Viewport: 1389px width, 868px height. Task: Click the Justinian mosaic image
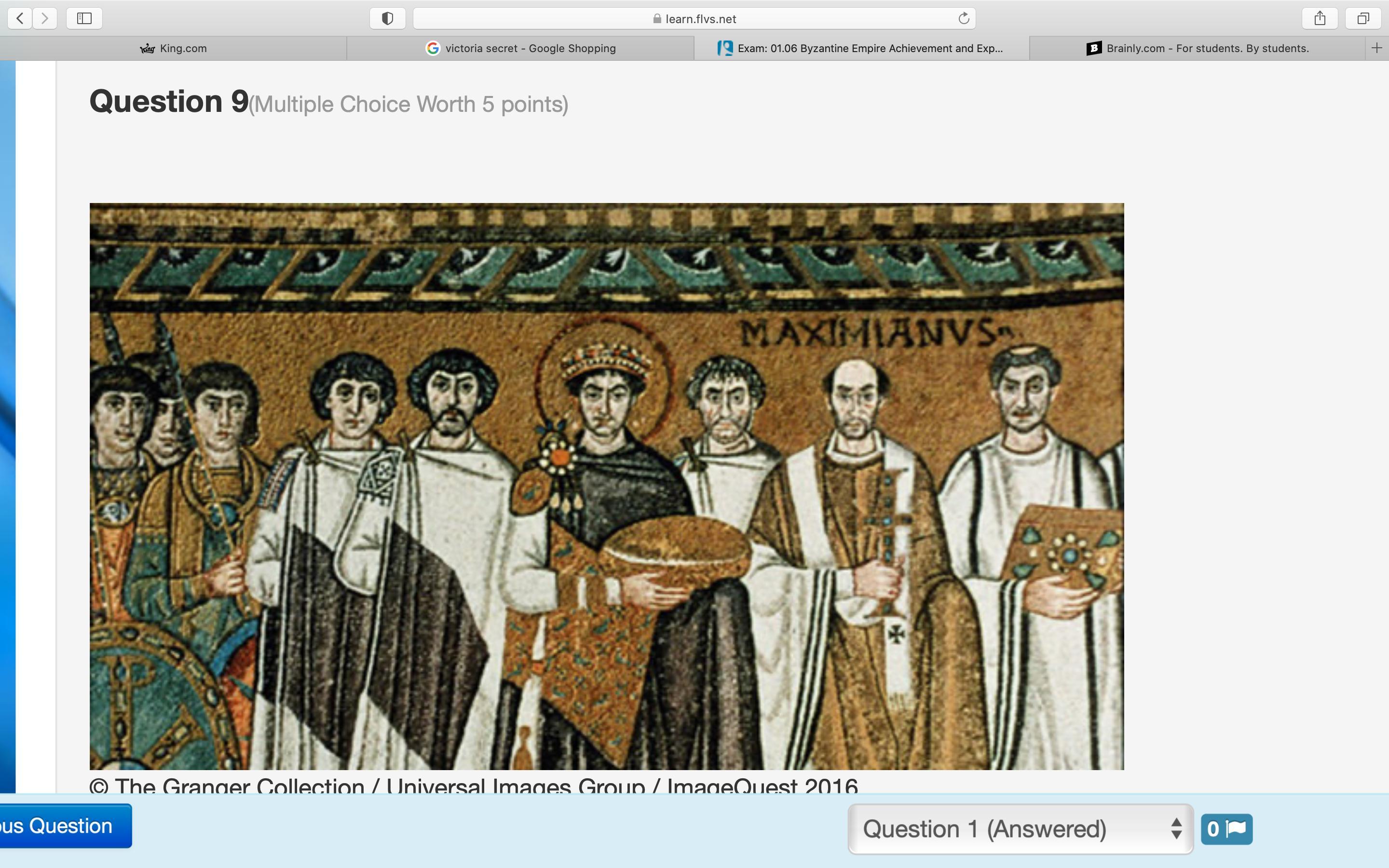[x=606, y=486]
